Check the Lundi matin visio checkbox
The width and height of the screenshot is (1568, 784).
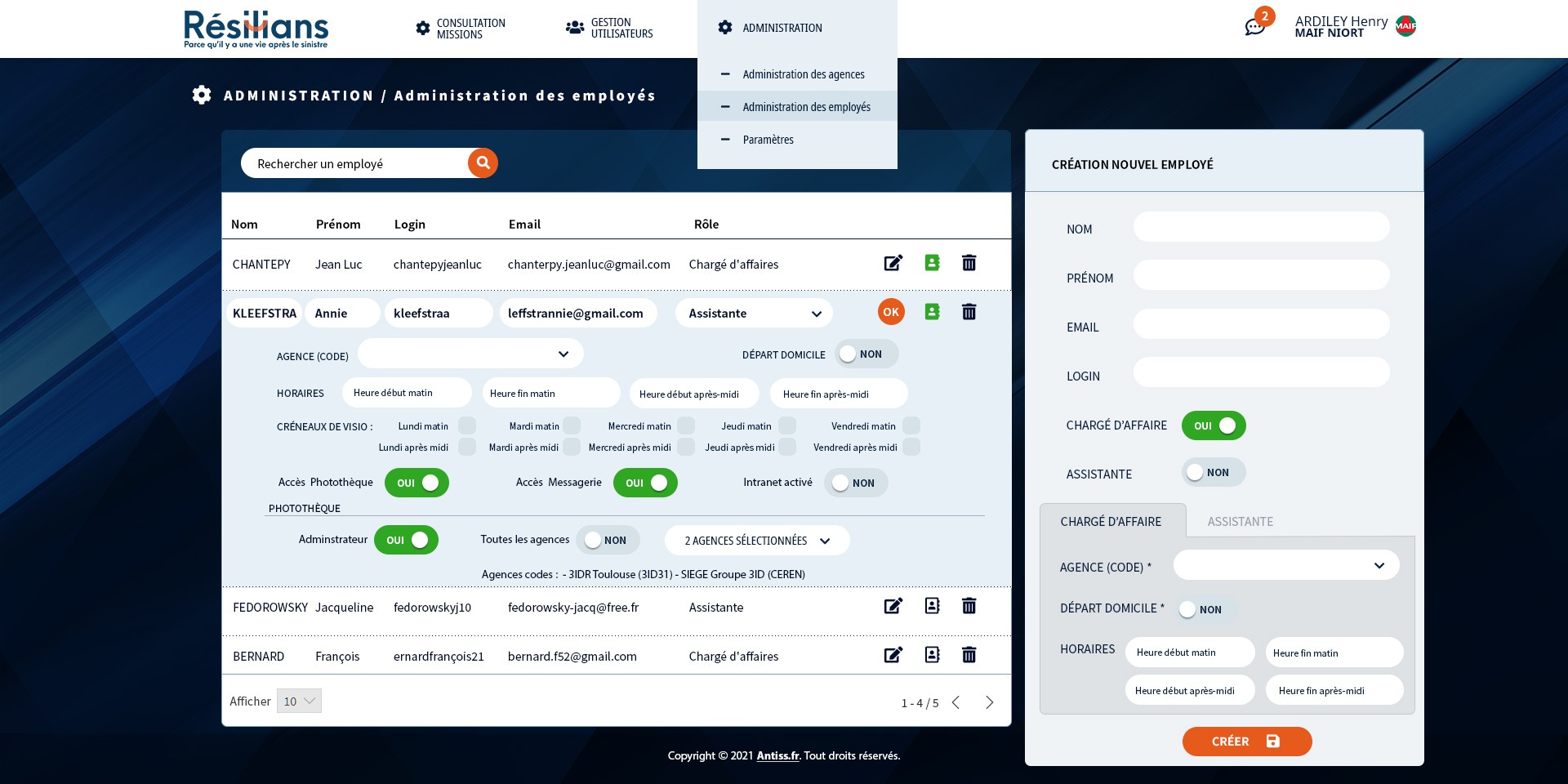point(467,425)
